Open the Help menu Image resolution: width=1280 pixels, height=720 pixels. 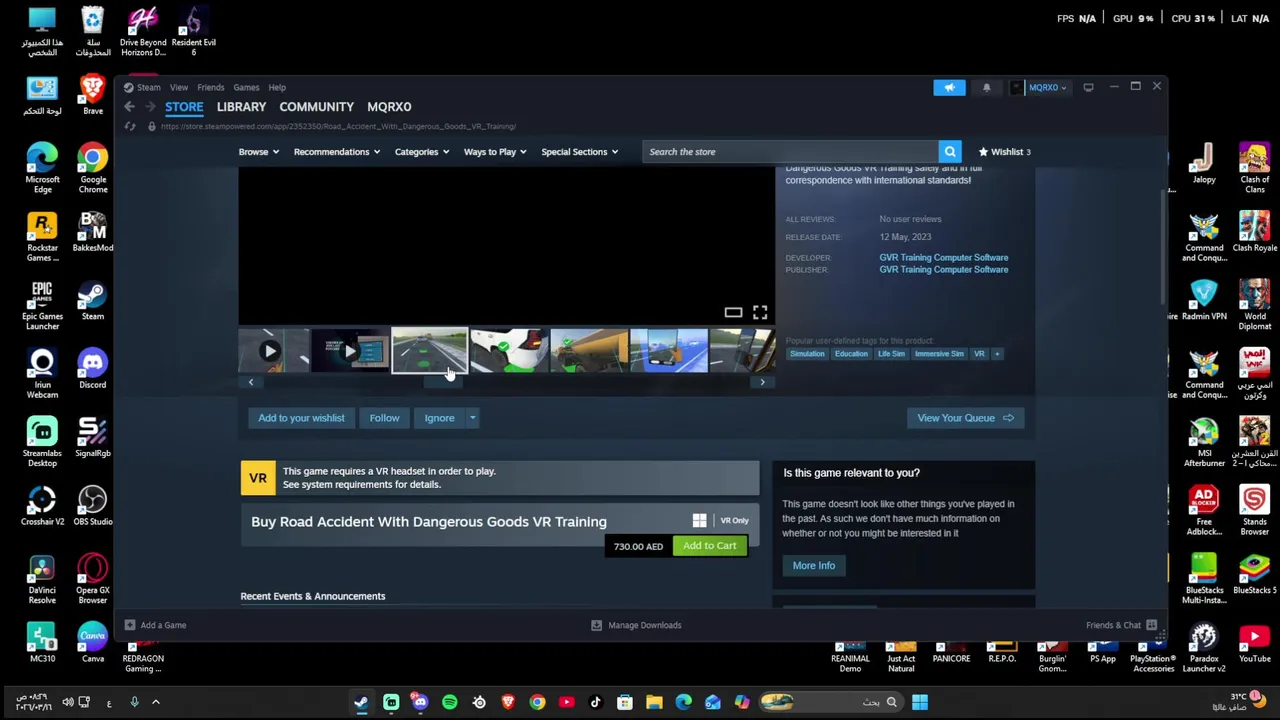click(x=277, y=87)
